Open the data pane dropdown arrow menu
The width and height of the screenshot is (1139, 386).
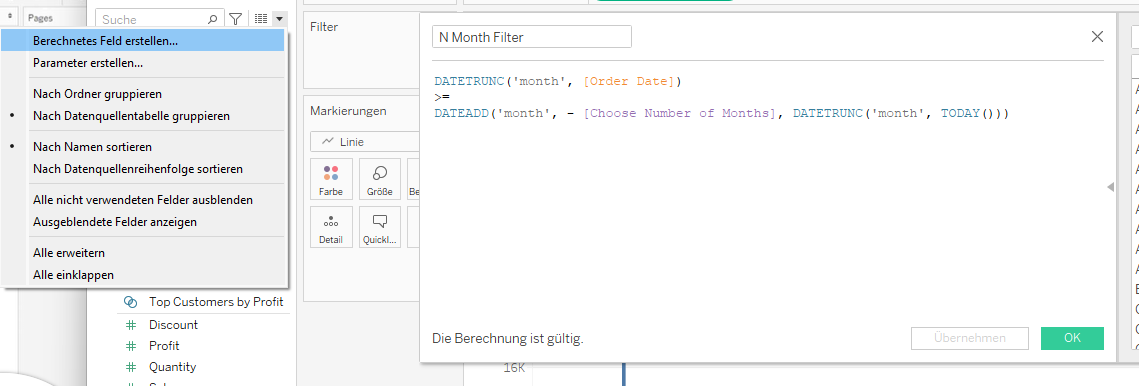pos(279,20)
